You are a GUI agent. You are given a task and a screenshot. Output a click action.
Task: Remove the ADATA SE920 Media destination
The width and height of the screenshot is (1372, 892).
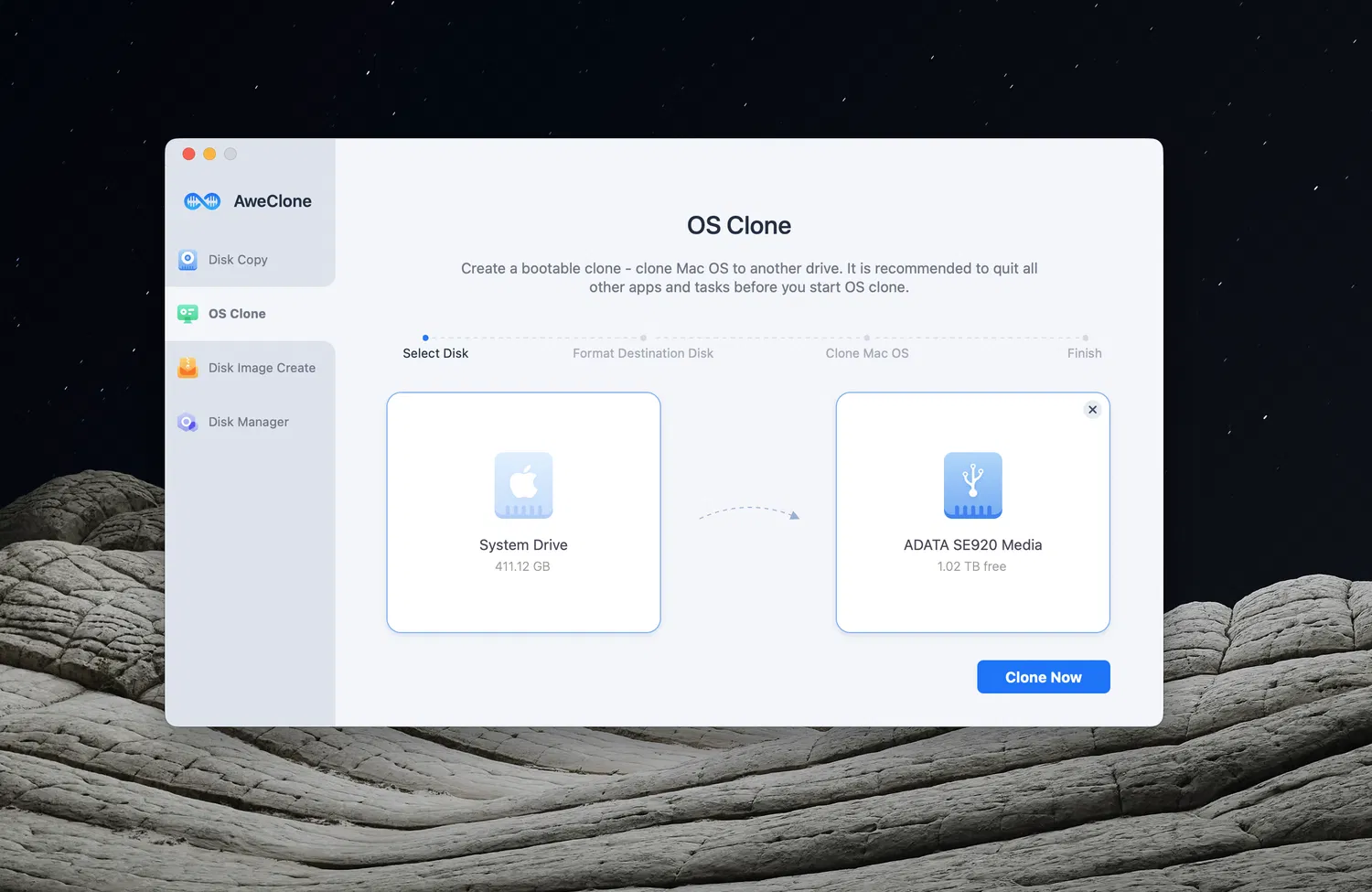pos(1092,410)
